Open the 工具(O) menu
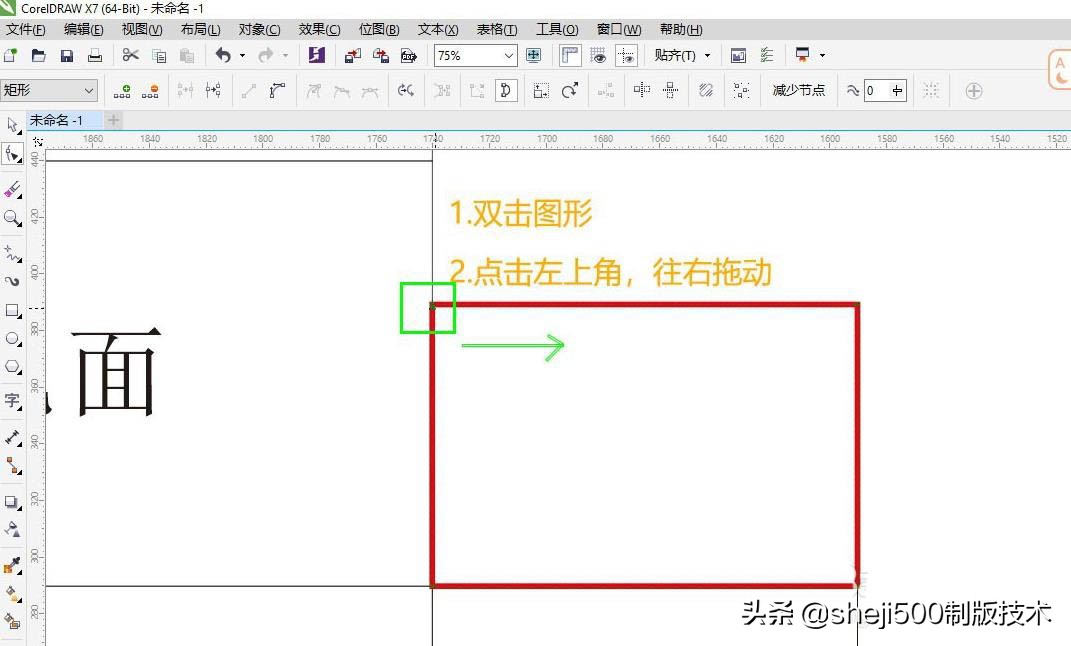This screenshot has width=1071, height=646. pyautogui.click(x=557, y=29)
